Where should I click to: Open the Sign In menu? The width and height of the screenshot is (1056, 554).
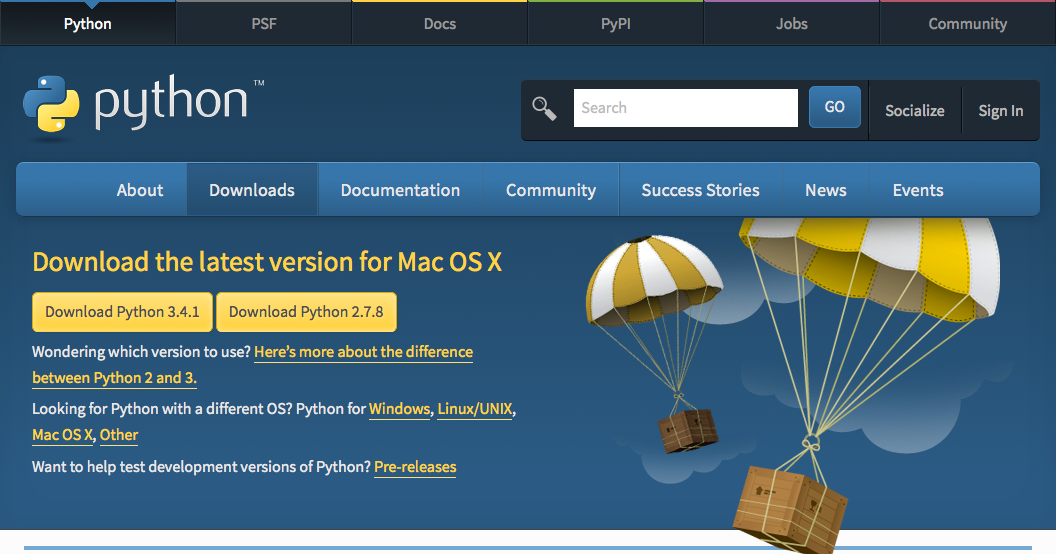(x=1000, y=111)
